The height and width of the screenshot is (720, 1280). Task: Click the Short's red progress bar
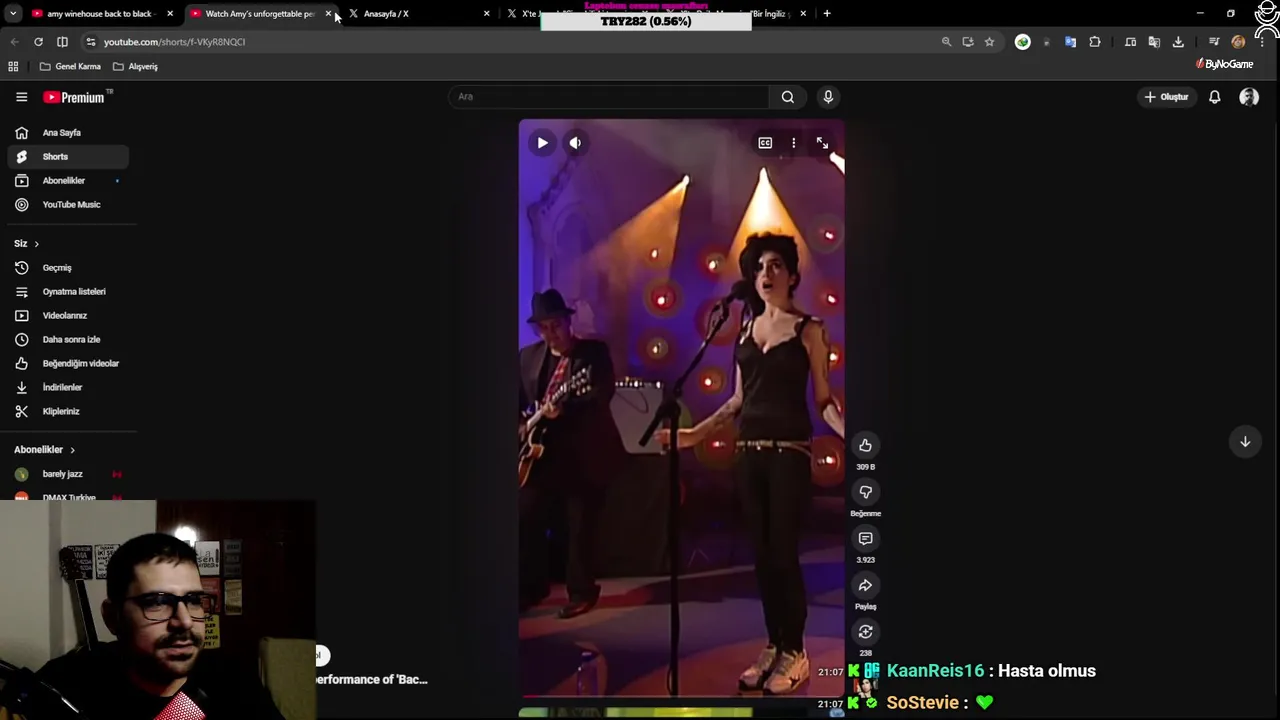click(x=681, y=695)
